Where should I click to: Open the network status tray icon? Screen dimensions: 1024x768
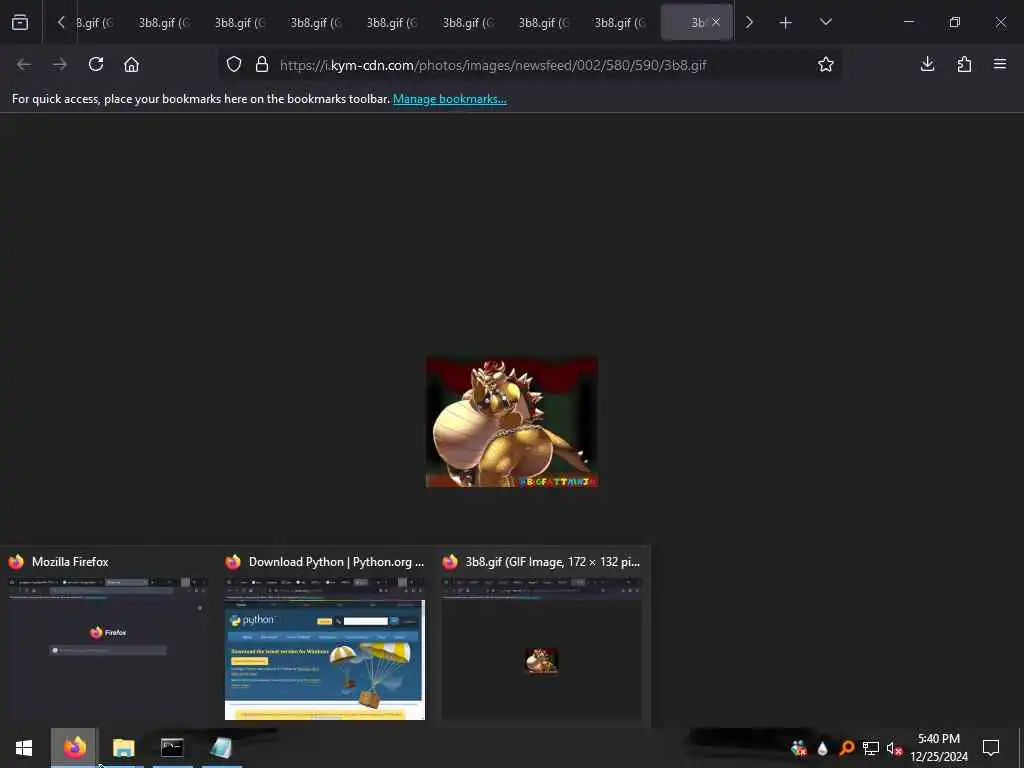871,748
